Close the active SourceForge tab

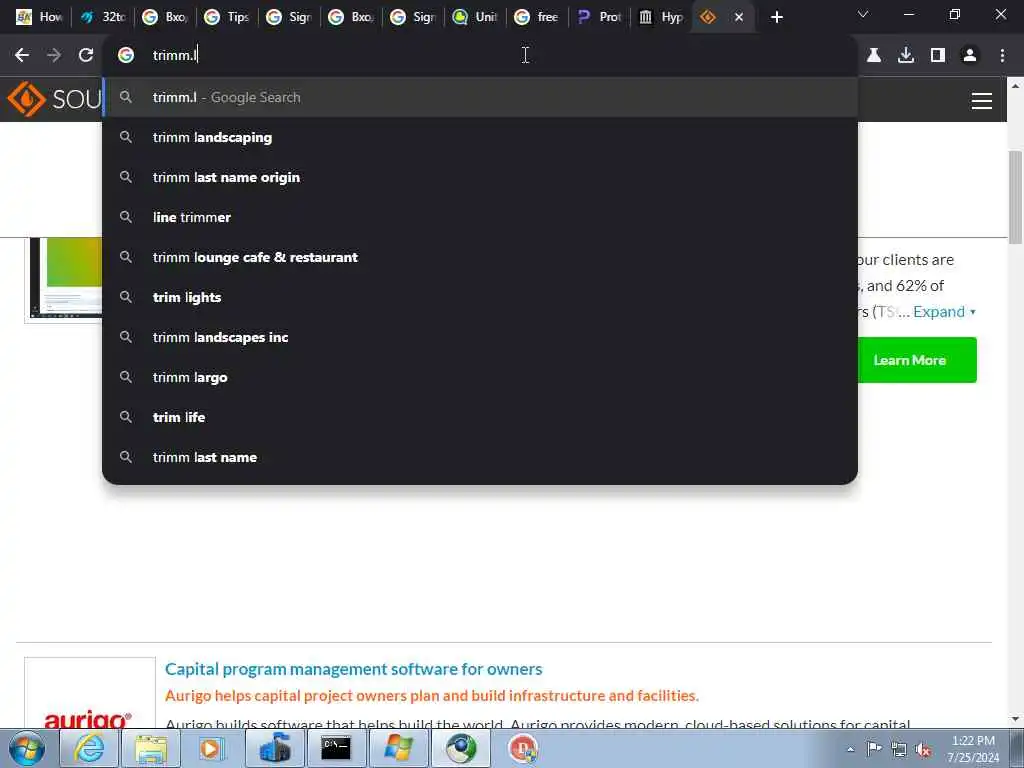(x=739, y=17)
